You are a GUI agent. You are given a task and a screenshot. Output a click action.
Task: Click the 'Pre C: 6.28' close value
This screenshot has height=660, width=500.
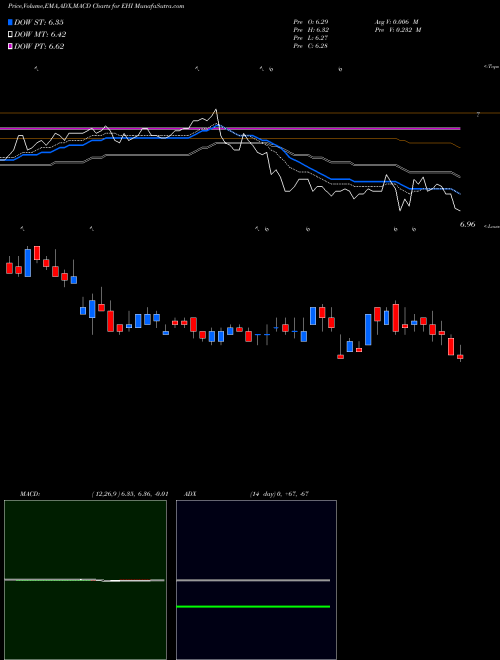[311, 46]
